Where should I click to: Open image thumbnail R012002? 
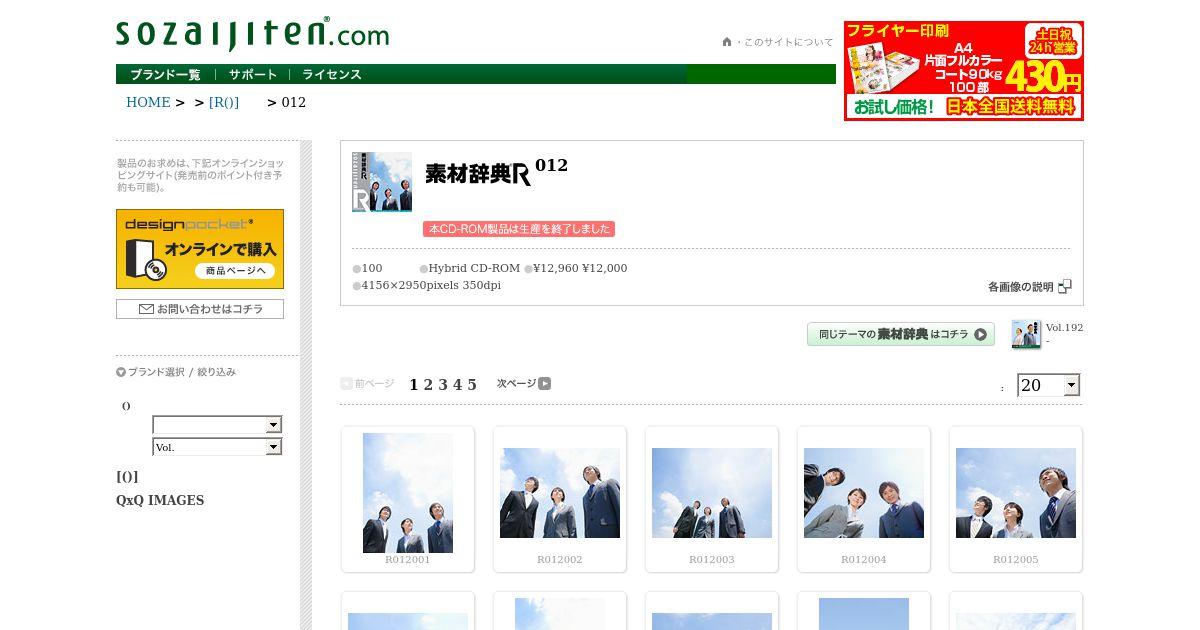pyautogui.click(x=560, y=493)
